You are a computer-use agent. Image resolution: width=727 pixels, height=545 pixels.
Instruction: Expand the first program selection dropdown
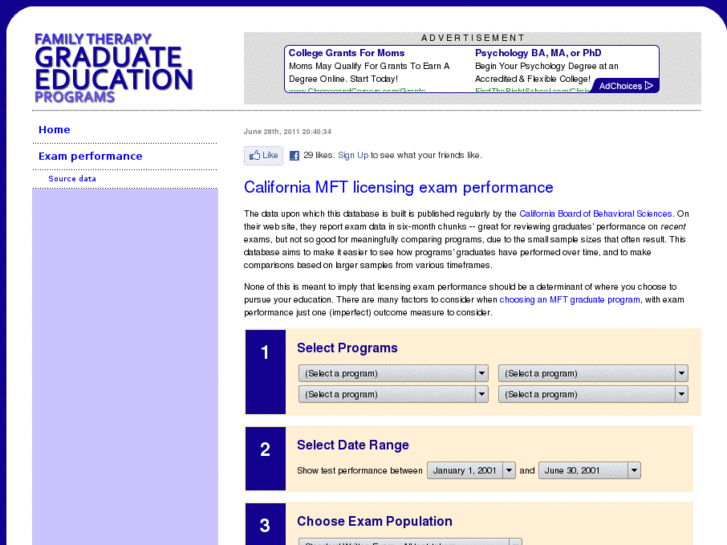(x=393, y=373)
